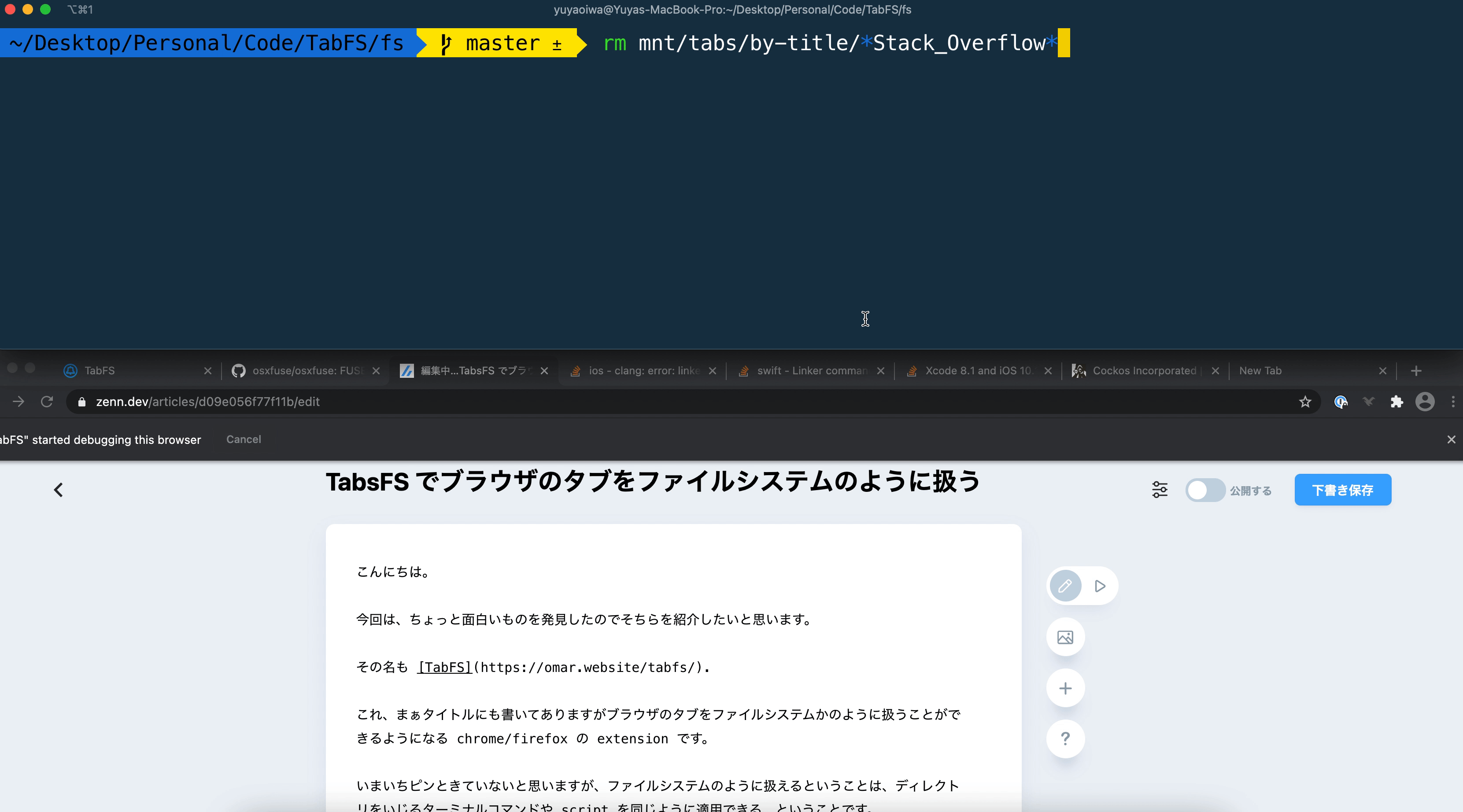The image size is (1463, 812).
Task: Click the zenn.dev address bar URL
Action: pyautogui.click(x=207, y=402)
